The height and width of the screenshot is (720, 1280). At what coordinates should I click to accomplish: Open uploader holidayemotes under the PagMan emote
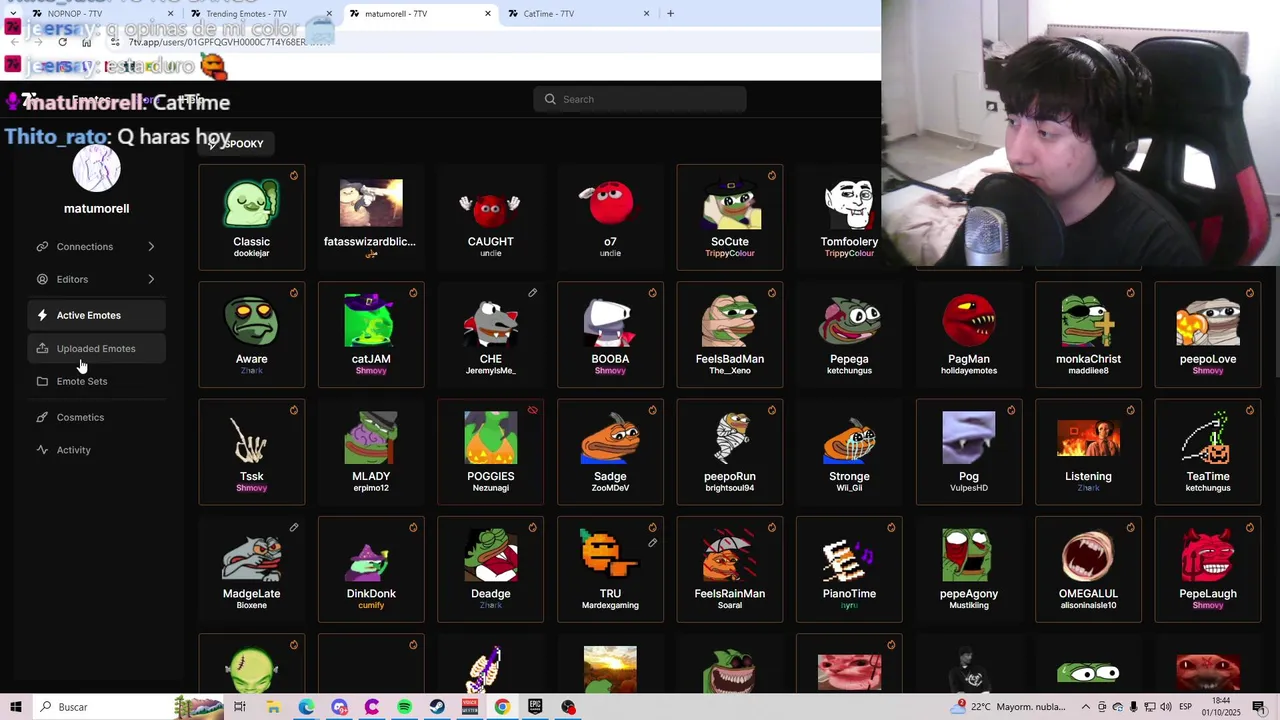(x=968, y=370)
